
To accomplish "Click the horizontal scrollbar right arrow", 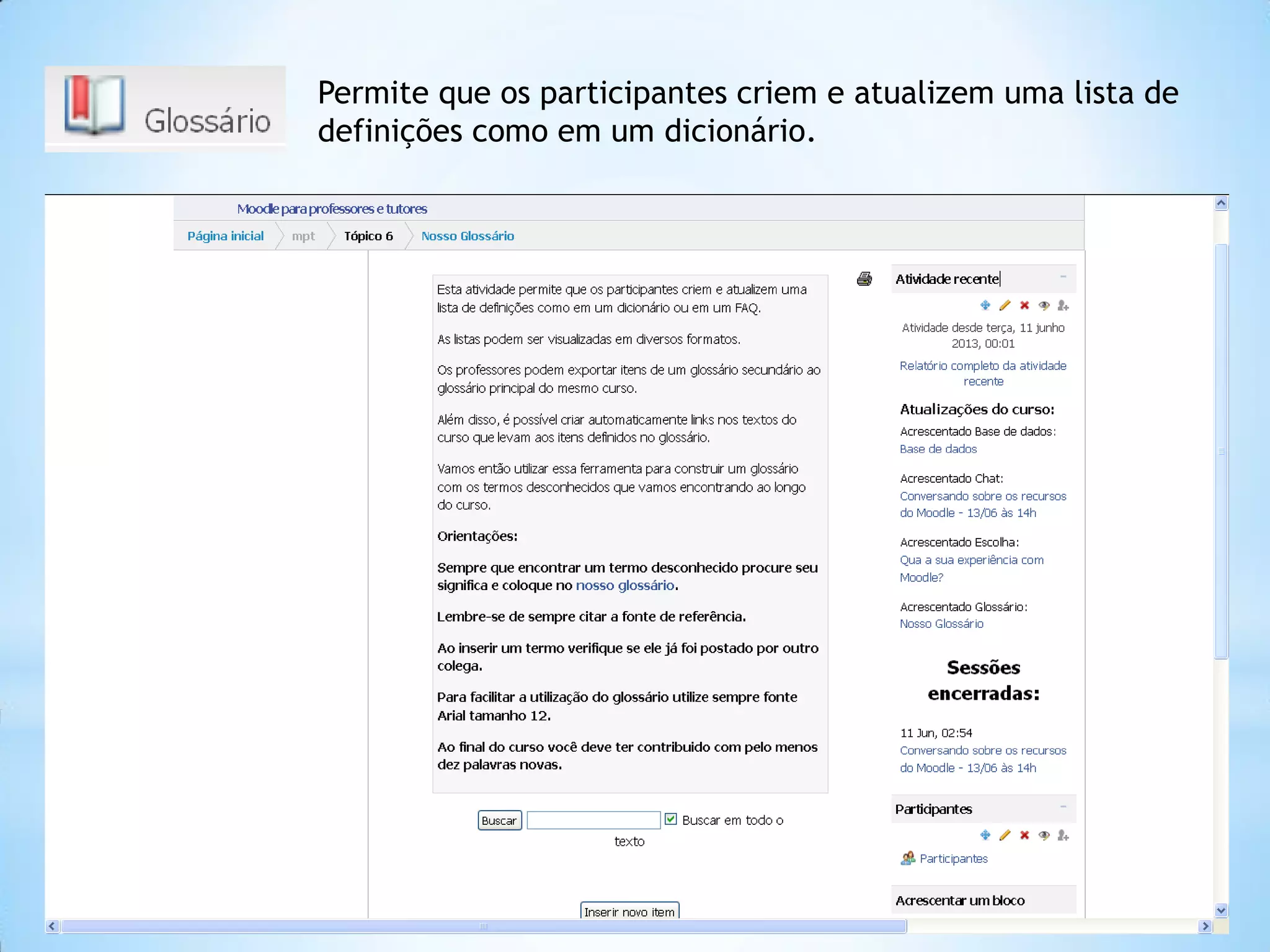I will (1205, 926).
